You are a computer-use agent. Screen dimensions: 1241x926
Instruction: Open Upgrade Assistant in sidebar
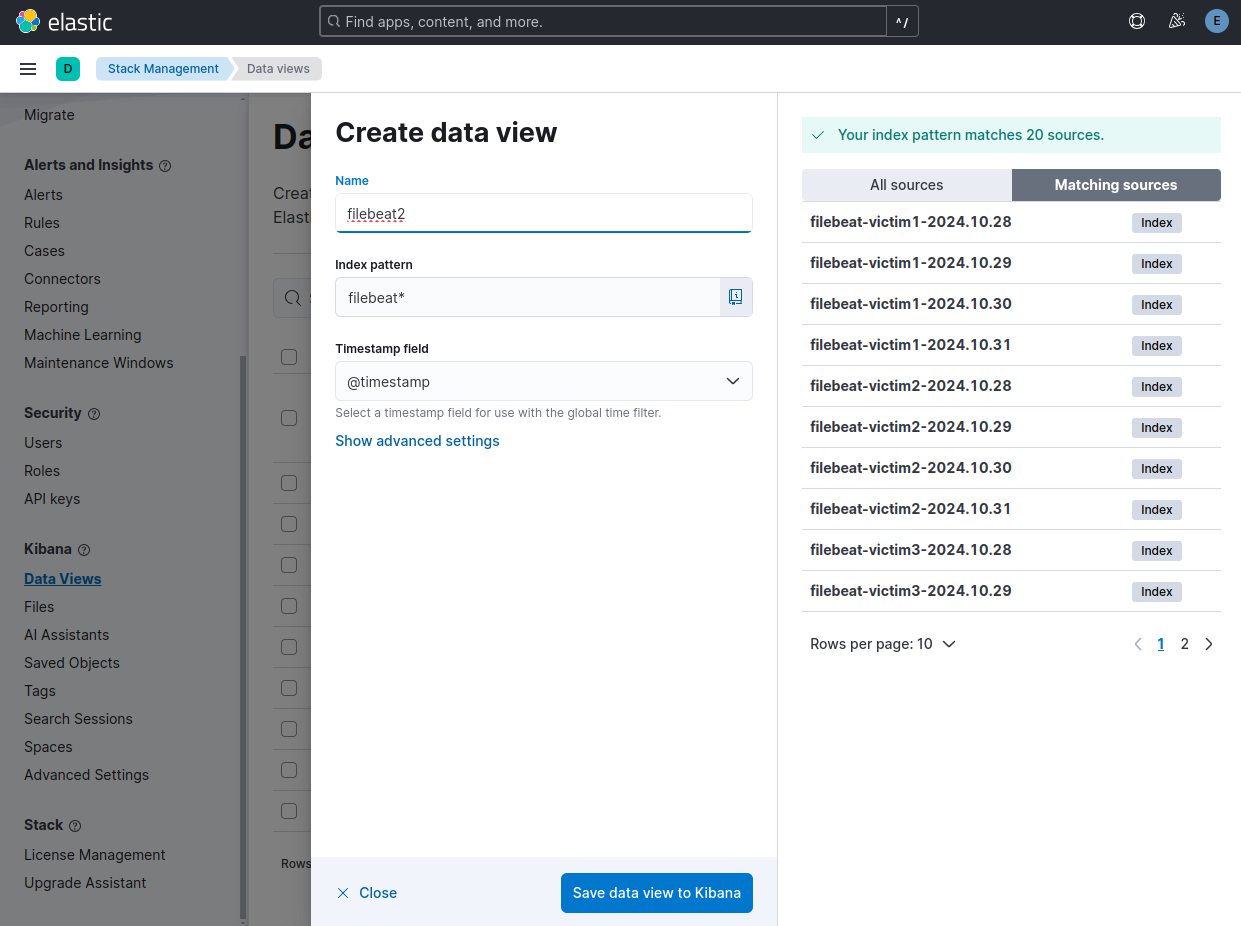click(x=85, y=883)
